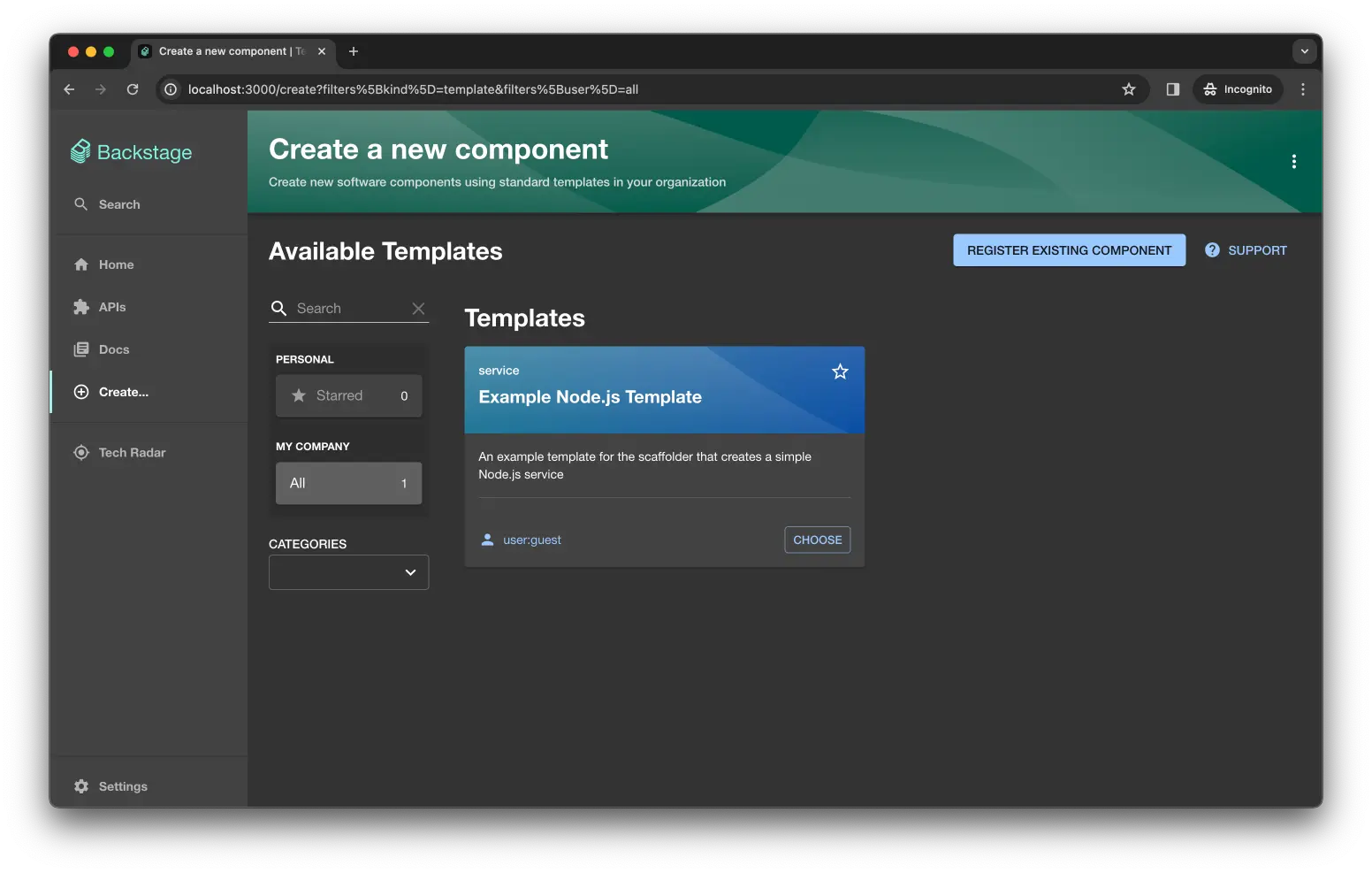Open the APIs puzzle-piece page
Screen dimensions: 1372x873
(x=111, y=307)
